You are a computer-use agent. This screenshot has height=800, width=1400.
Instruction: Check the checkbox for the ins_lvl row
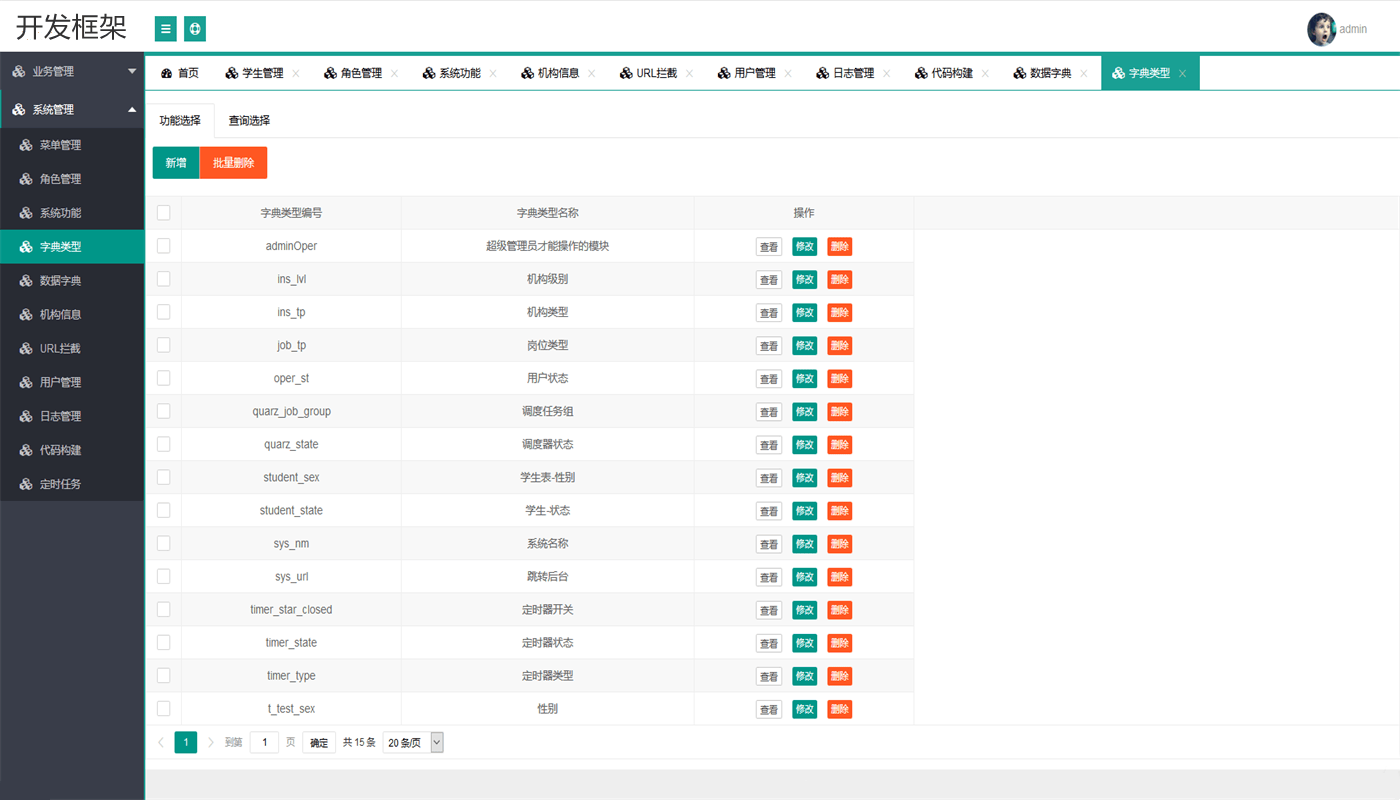click(163, 278)
